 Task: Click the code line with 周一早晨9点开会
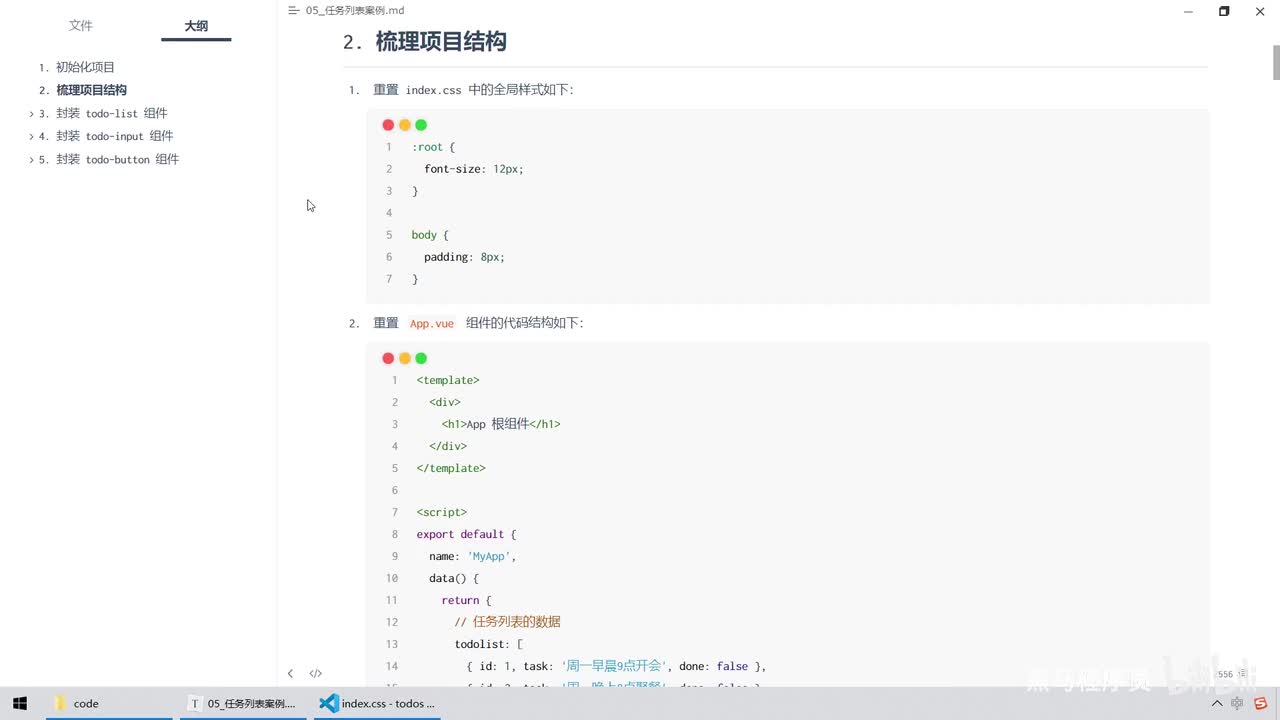616,666
